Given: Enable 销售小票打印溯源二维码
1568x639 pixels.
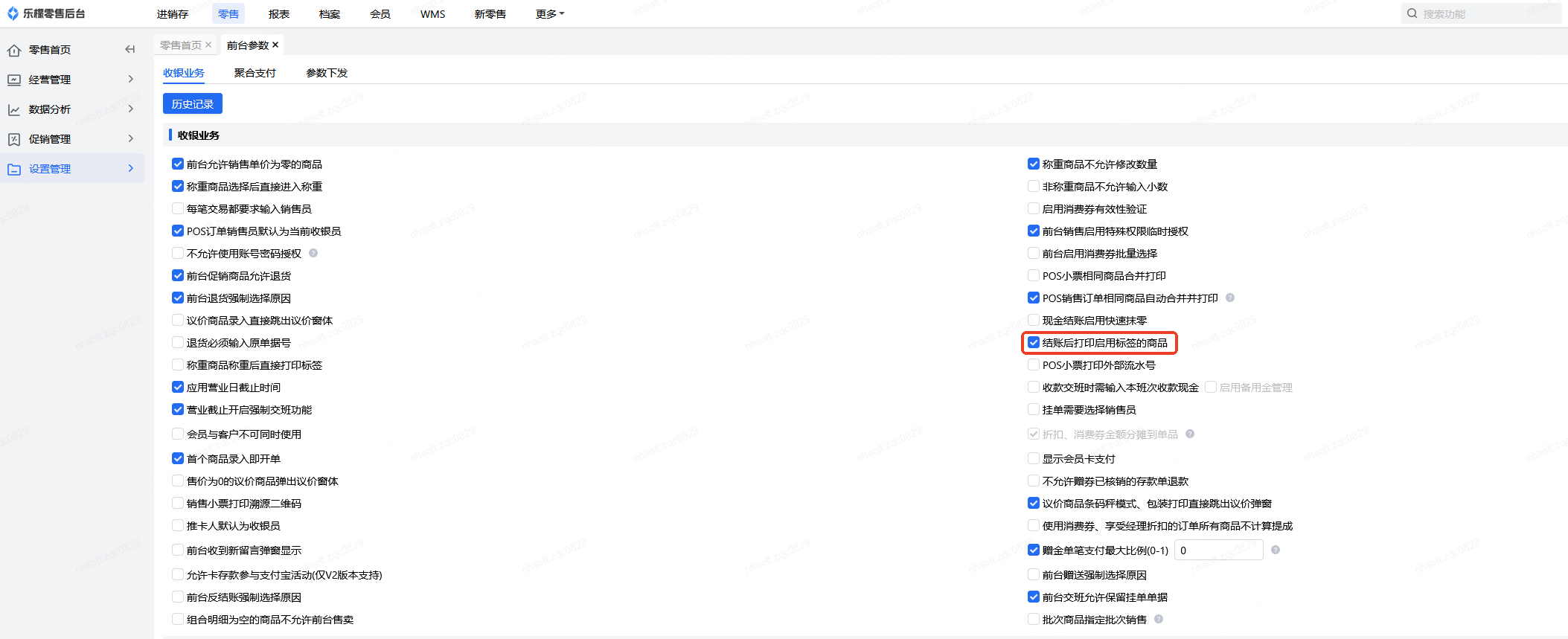Looking at the screenshot, I should click(x=178, y=503).
